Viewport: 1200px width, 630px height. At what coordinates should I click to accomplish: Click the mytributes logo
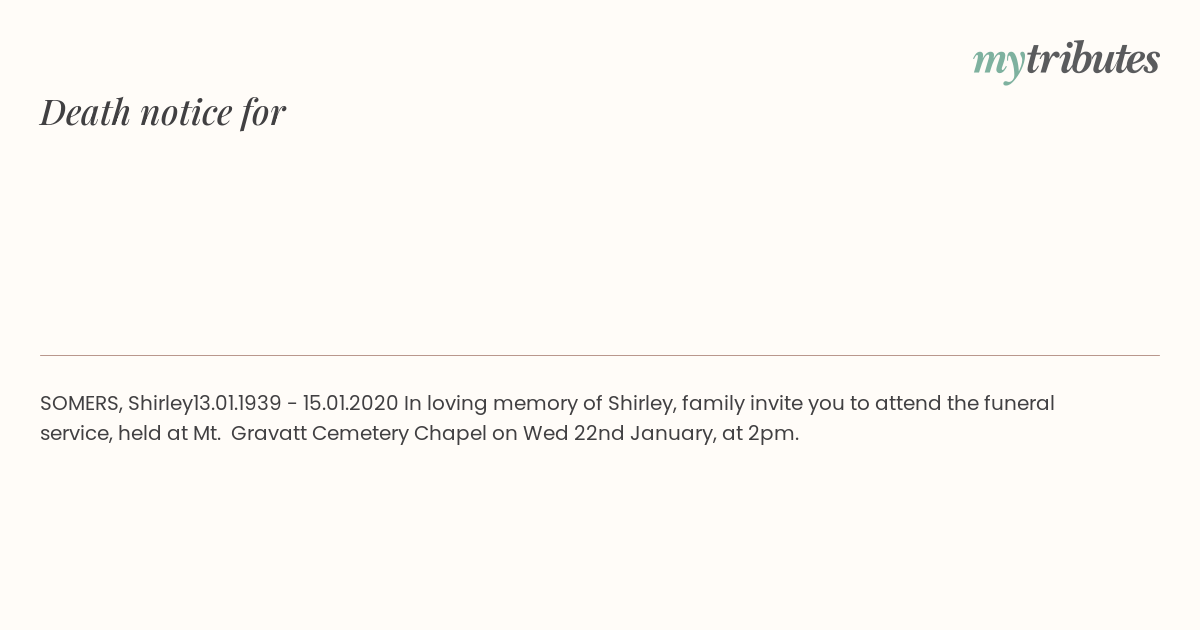point(1066,60)
